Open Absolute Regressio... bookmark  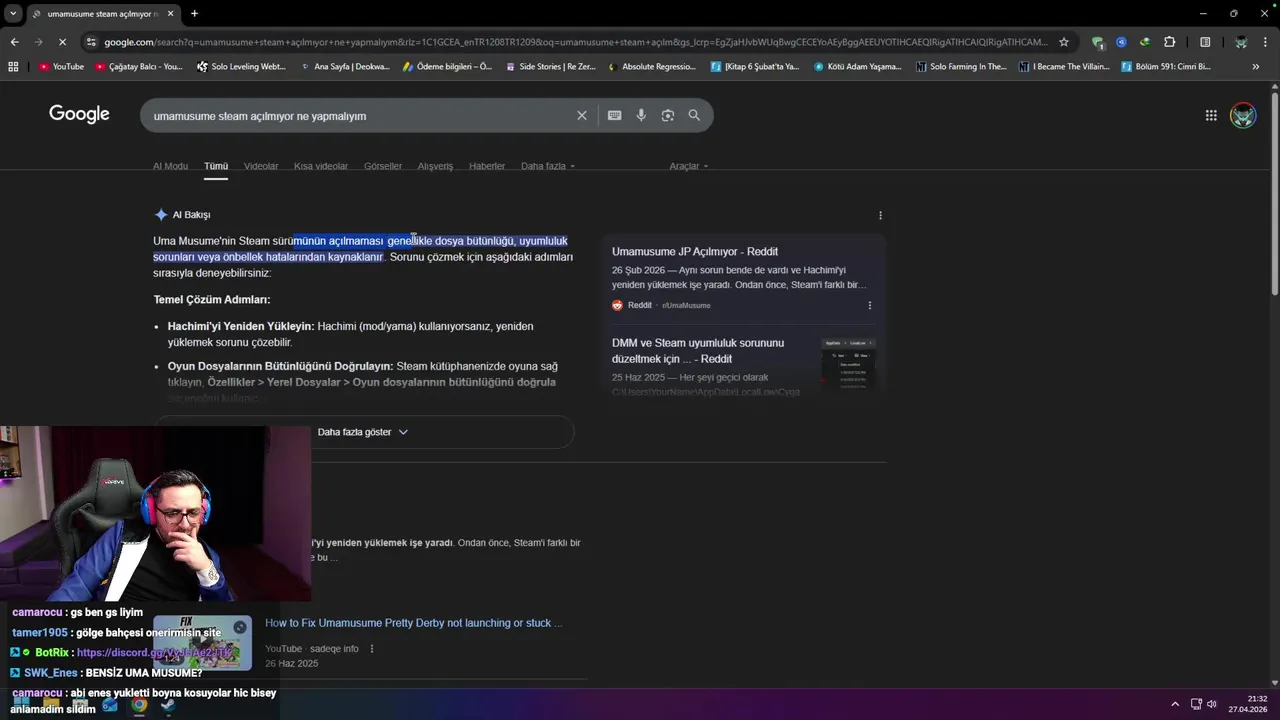click(x=651, y=67)
